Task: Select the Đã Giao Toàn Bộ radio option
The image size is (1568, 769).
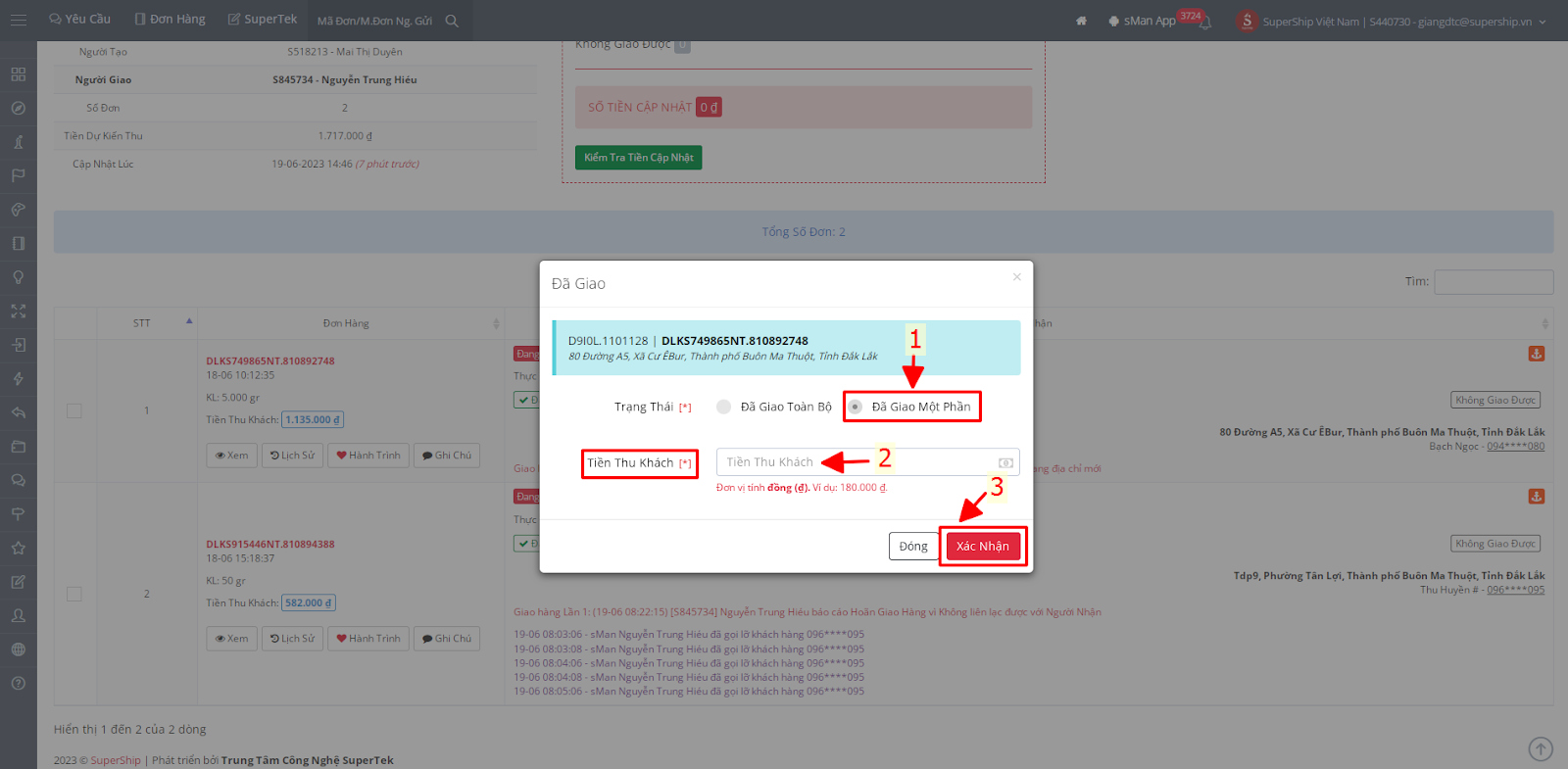Action: [723, 407]
